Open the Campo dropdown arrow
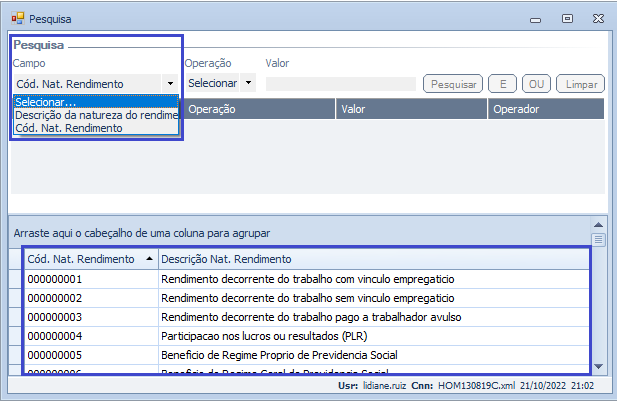 [170, 84]
